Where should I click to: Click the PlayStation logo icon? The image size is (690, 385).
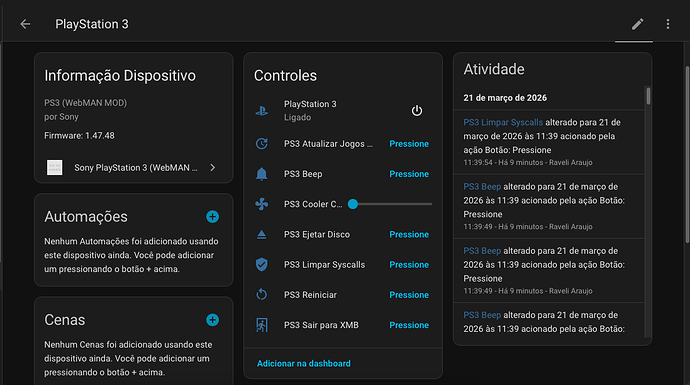click(261, 110)
